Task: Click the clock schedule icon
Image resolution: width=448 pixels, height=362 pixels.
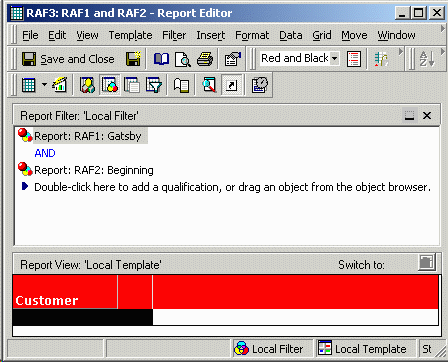Action: [x=260, y=85]
